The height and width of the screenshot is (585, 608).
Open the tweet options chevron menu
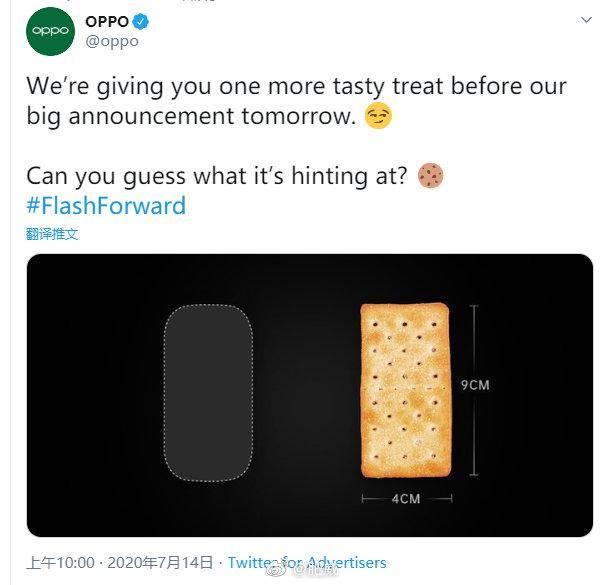pos(584,19)
